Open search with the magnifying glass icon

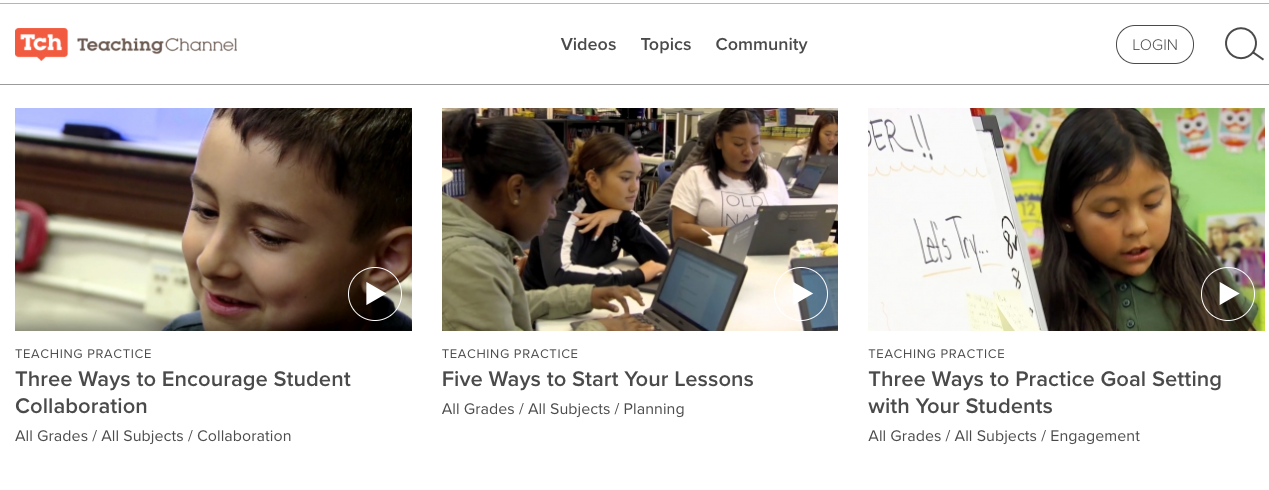pyautogui.click(x=1244, y=44)
